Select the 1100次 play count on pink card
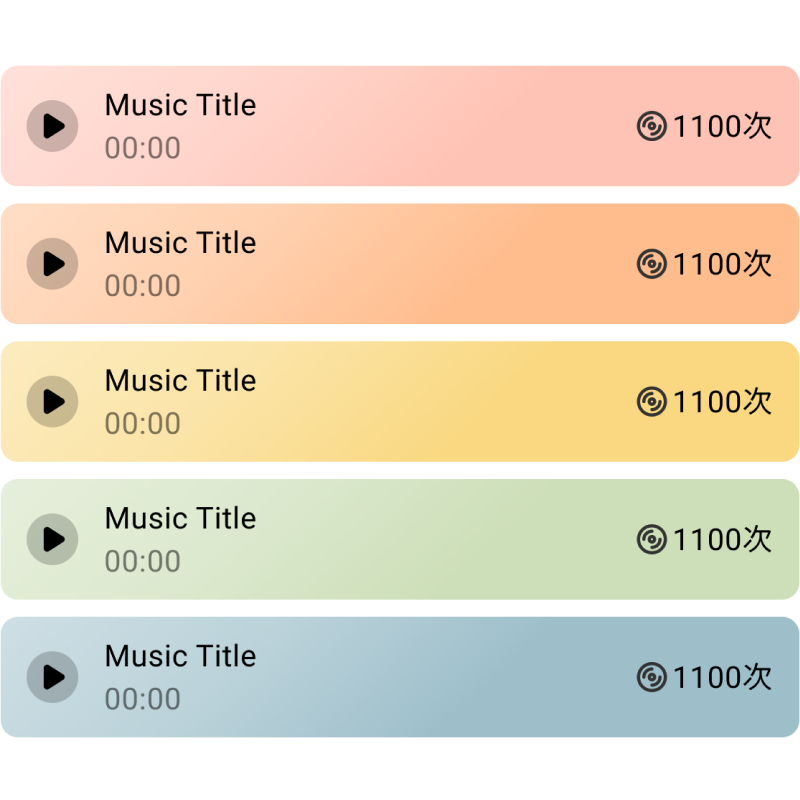Screen dimensions: 800x800 pyautogui.click(x=722, y=126)
